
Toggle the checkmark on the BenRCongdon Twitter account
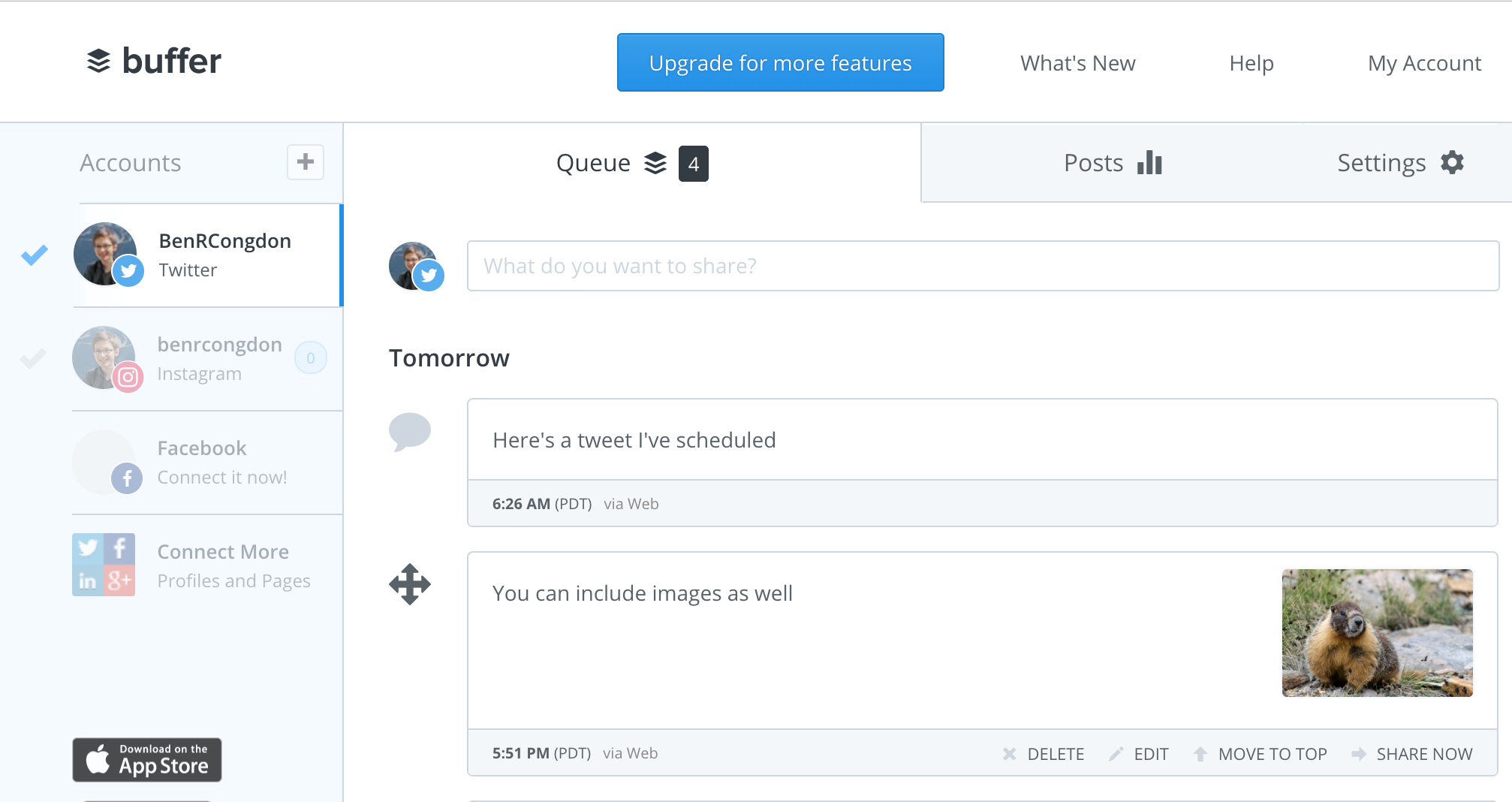tap(33, 255)
